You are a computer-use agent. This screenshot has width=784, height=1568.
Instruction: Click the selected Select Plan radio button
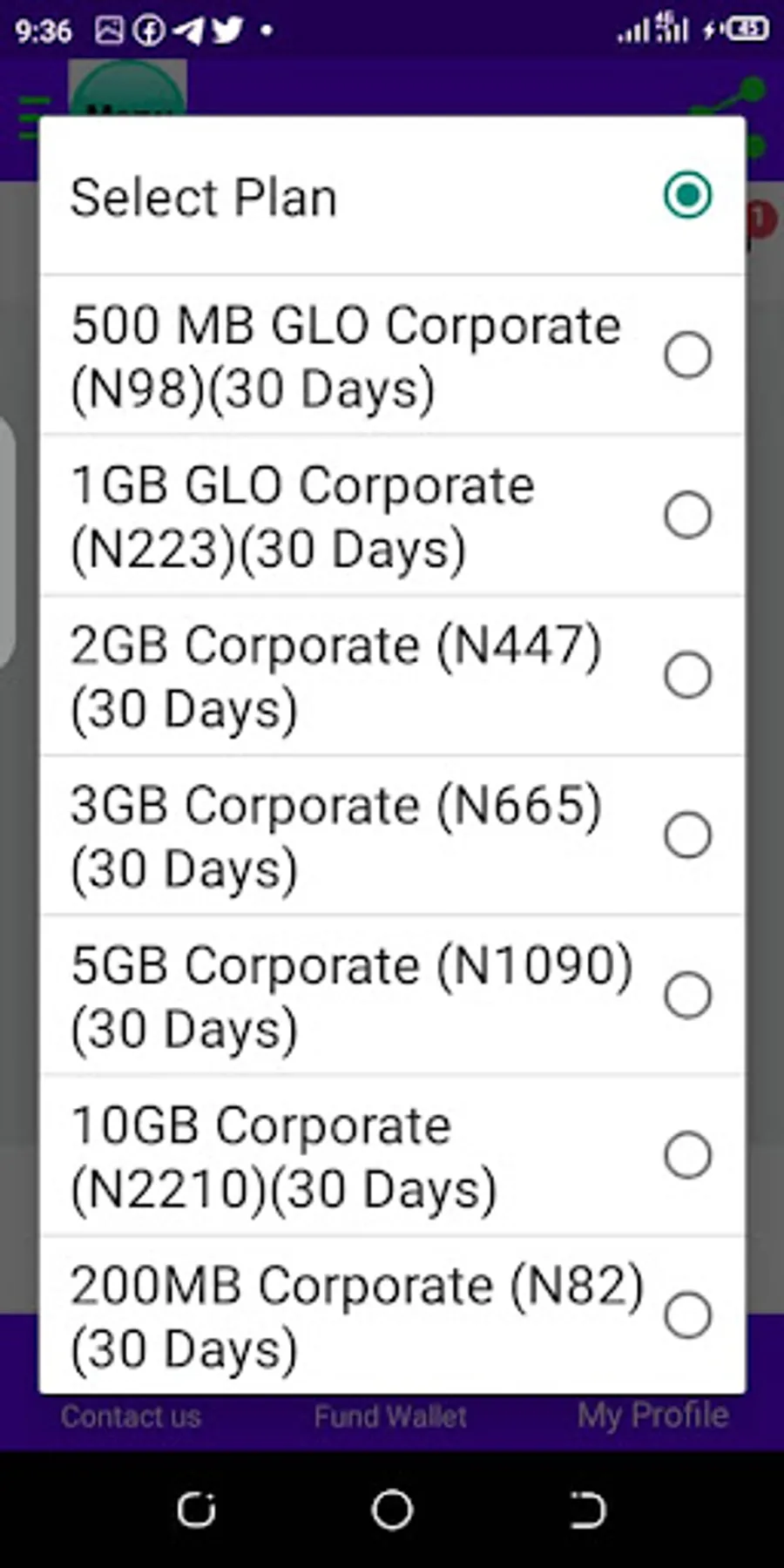tap(687, 195)
